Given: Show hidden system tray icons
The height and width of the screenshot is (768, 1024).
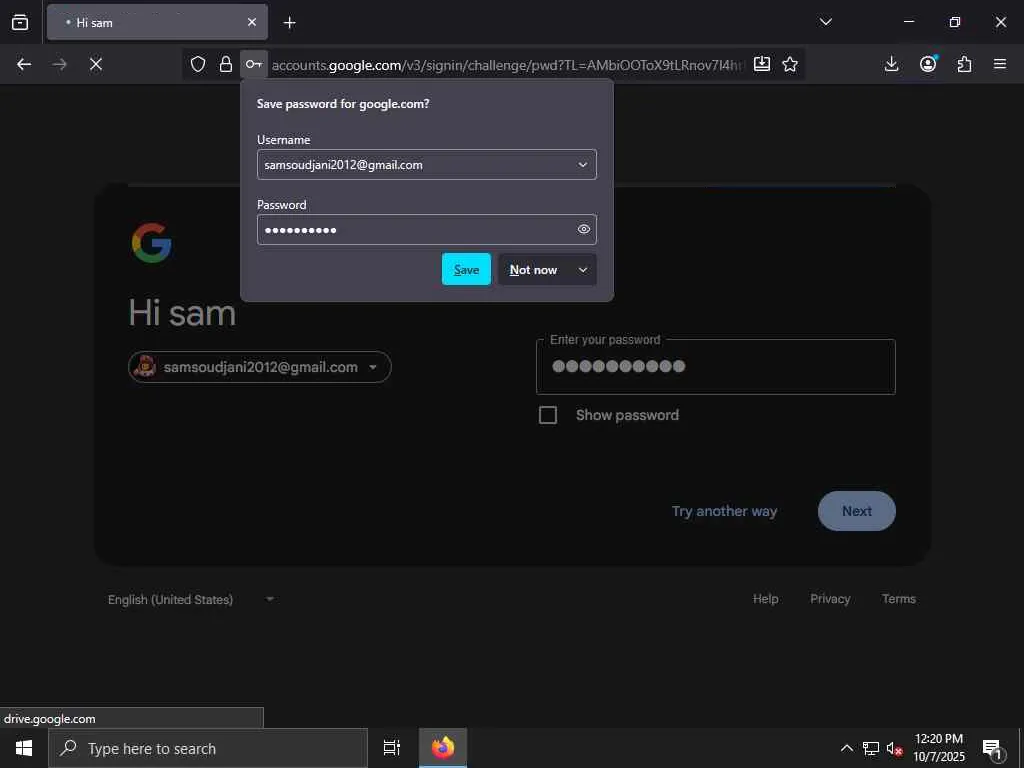Looking at the screenshot, I should coord(846,748).
